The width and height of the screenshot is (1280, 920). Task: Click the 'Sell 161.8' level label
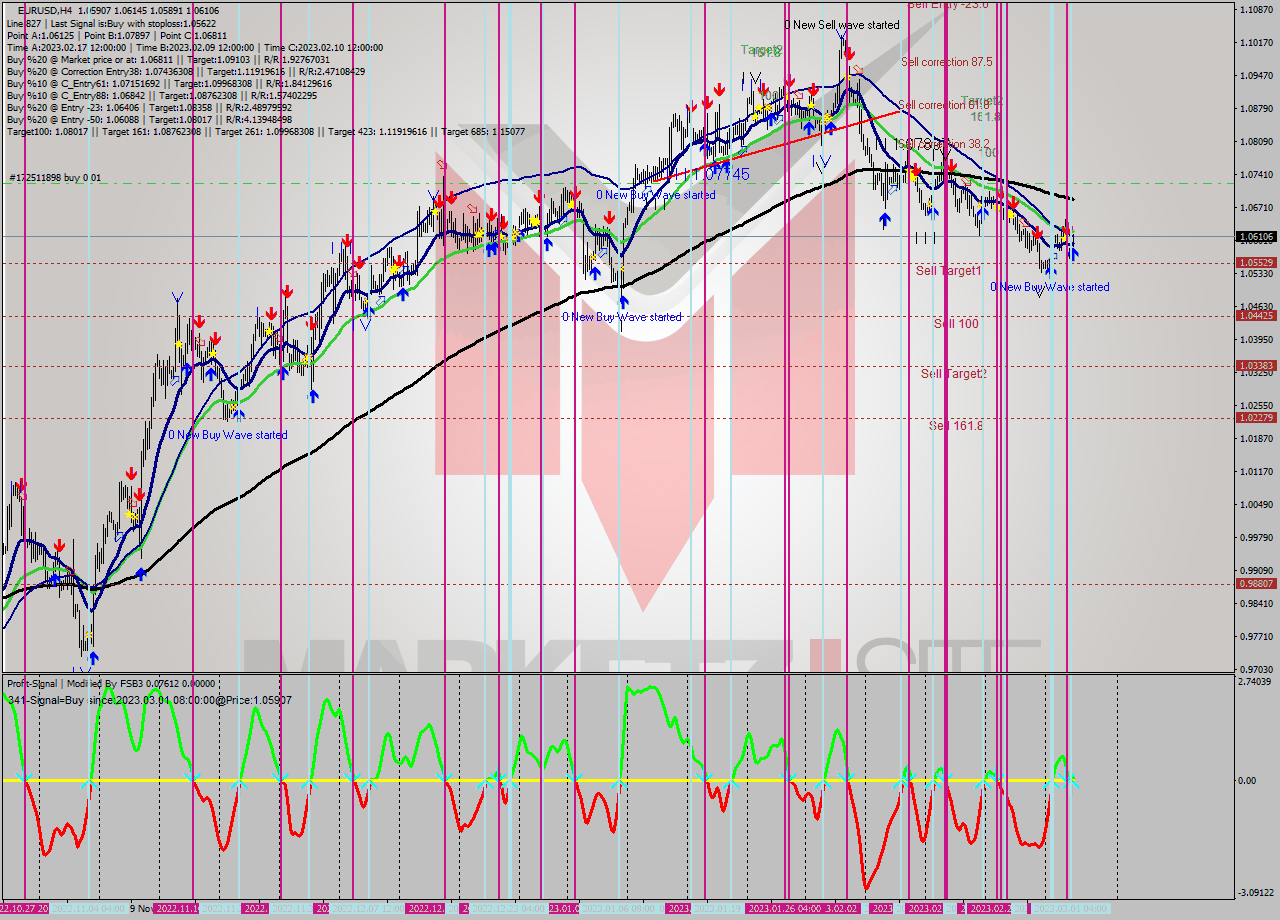[956, 426]
